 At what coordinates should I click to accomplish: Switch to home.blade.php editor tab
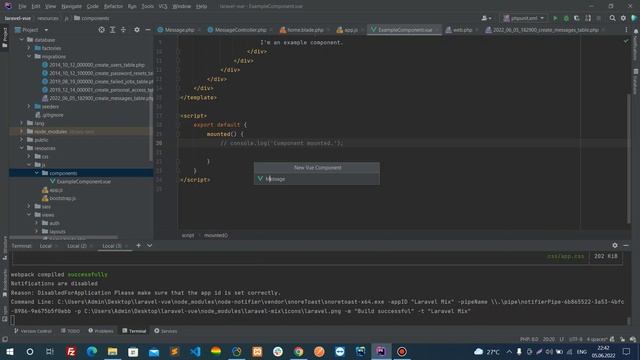[305, 30]
